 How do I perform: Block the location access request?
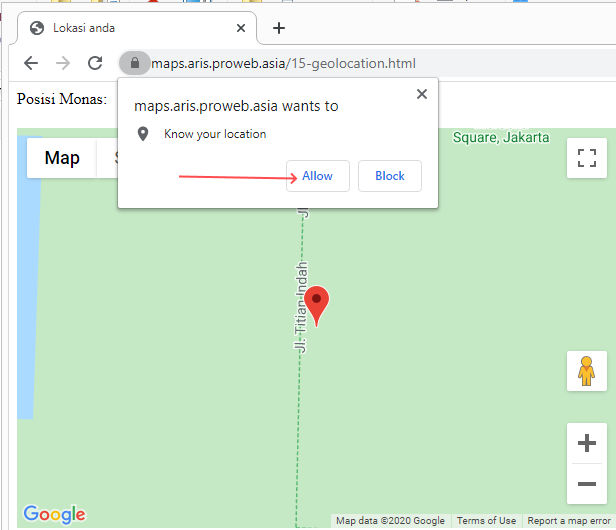(390, 176)
